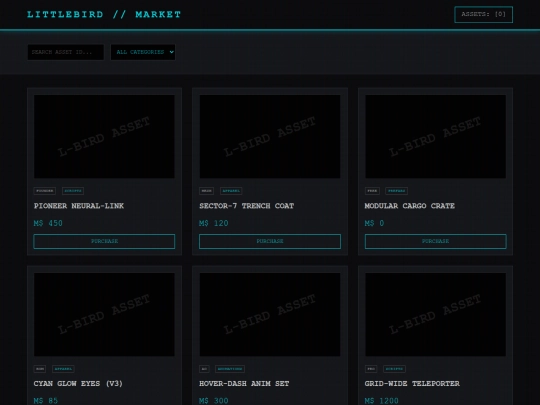540x405 pixels.
Task: Click the M$ 300 price
Action: click(214, 401)
